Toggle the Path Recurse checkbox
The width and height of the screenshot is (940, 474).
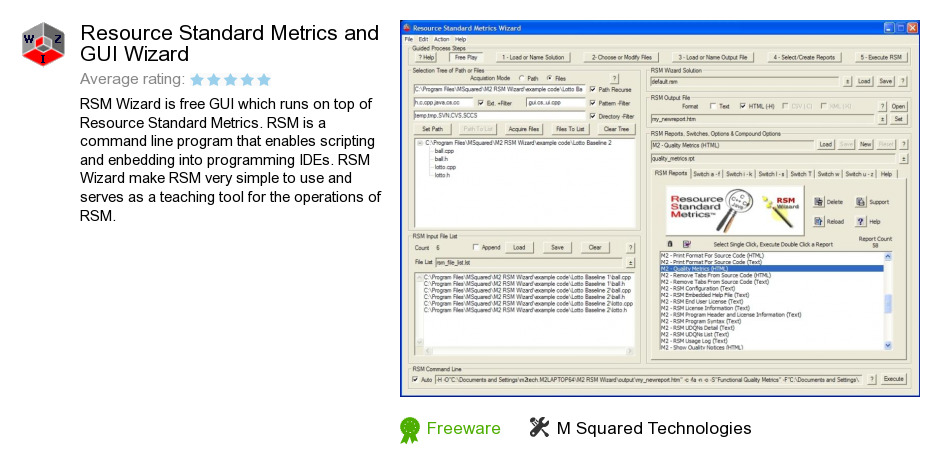[x=592, y=89]
